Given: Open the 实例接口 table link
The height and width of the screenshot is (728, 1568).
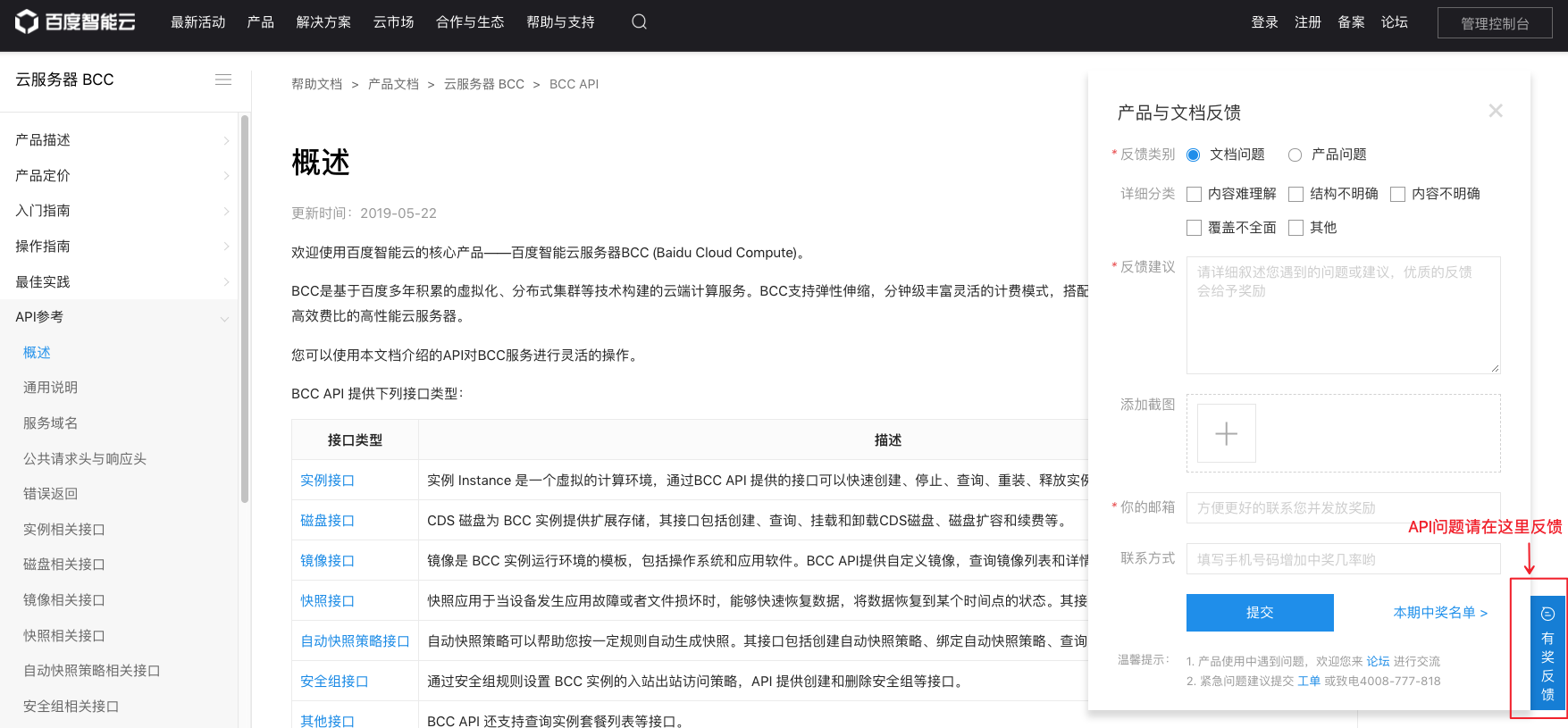Looking at the screenshot, I should click(x=328, y=481).
